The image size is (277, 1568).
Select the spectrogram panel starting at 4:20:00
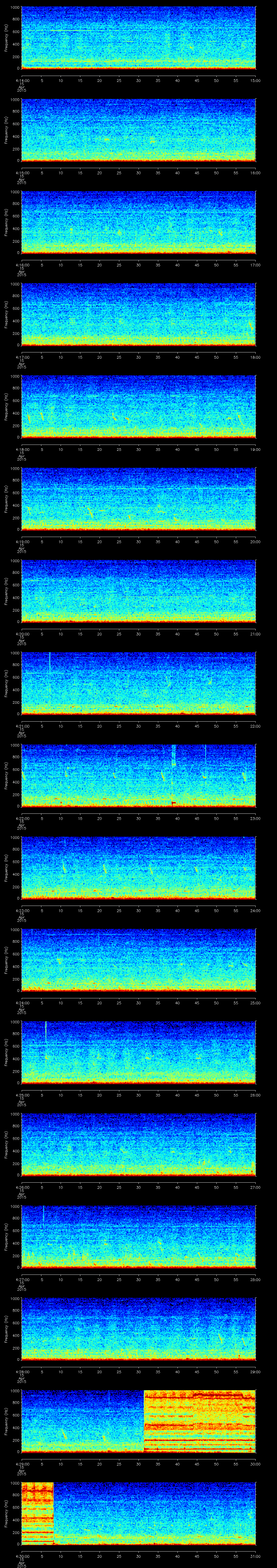click(138, 591)
